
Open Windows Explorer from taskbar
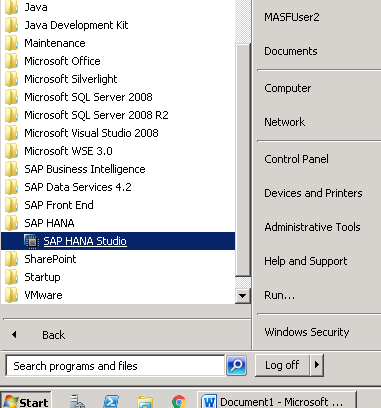click(145, 402)
